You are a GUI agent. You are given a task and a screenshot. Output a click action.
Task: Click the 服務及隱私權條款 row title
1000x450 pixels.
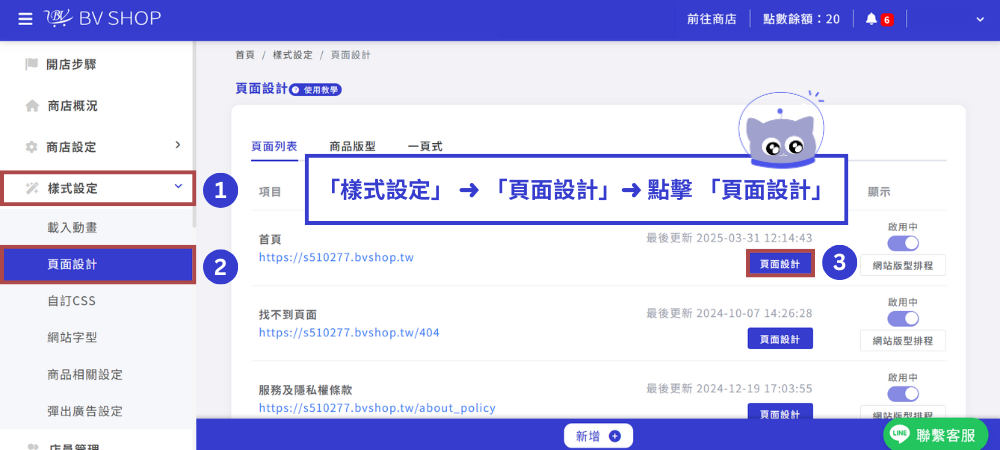pyautogui.click(x=305, y=389)
